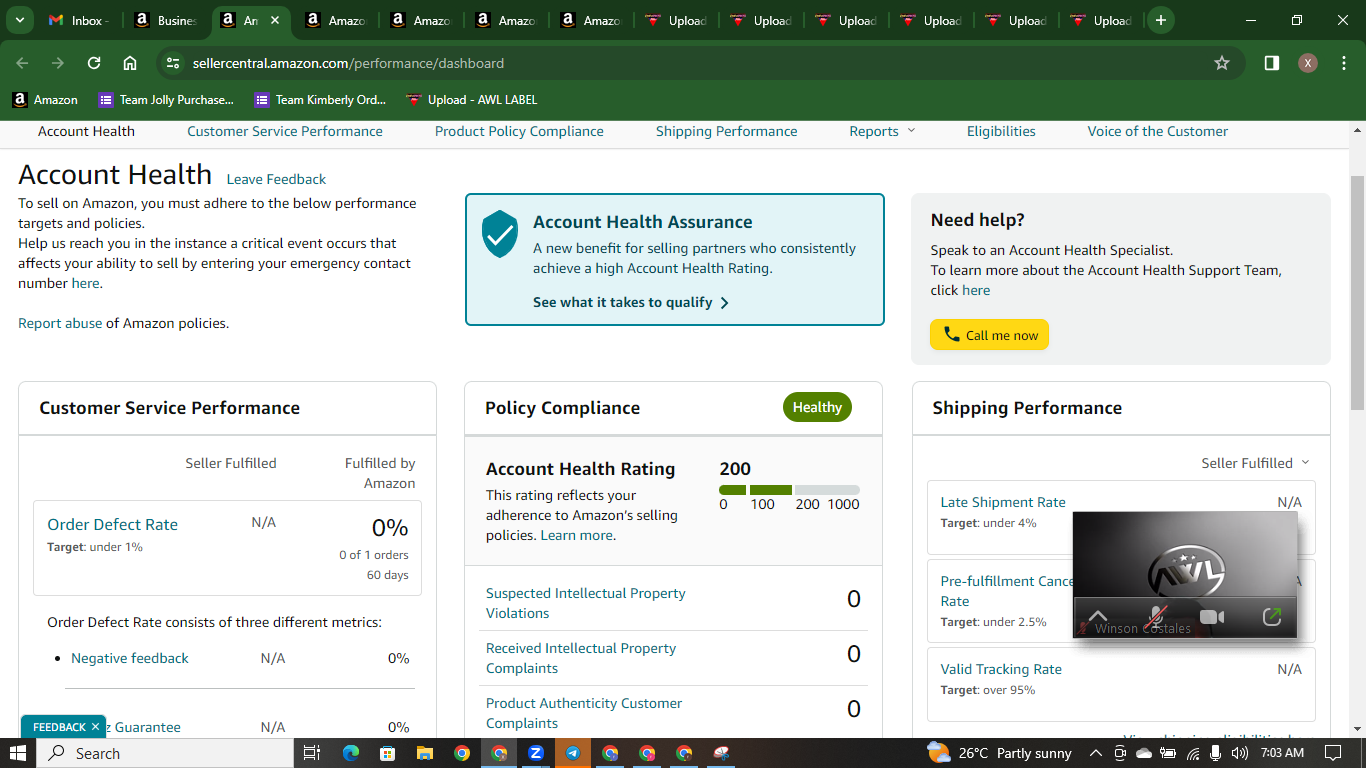
Task: Click the Windows taskbar search box
Action: point(166,753)
